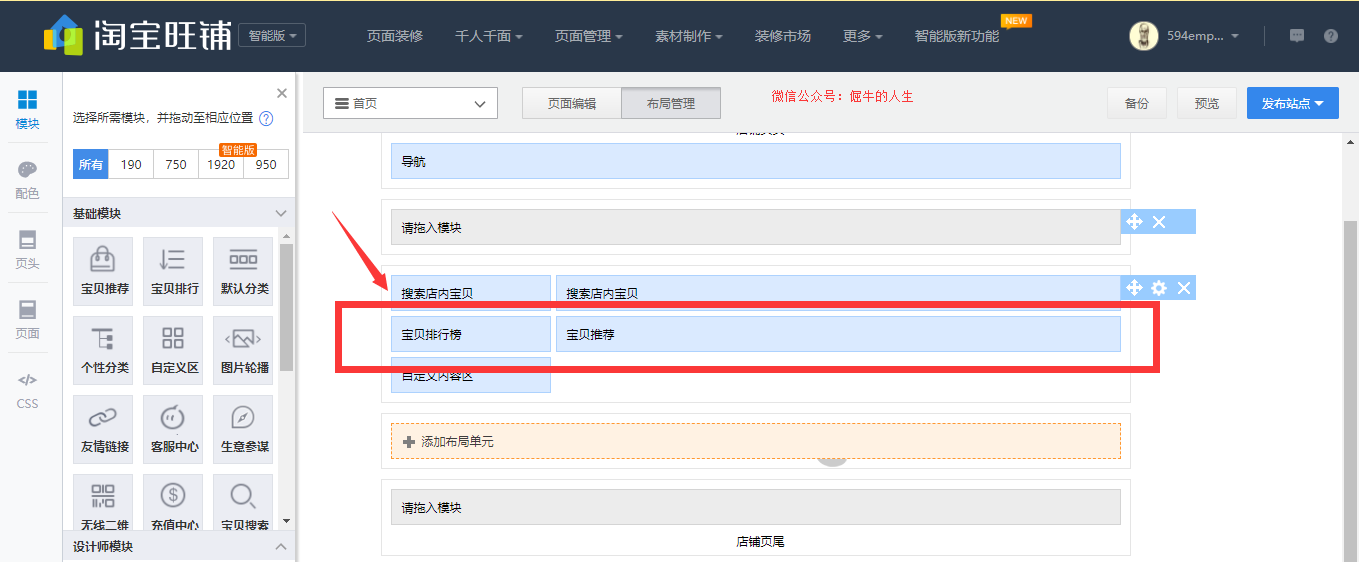This screenshot has width=1359, height=562.
Task: Click the gear settings icon on search row
Action: [x=1158, y=288]
